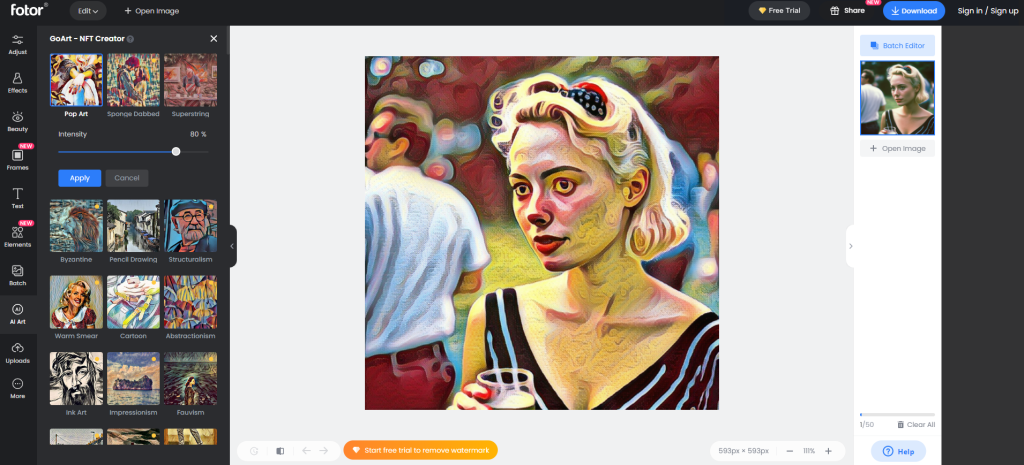This screenshot has width=1024, height=465.
Task: Select the original photo thumbnail in batch panel
Action: pyautogui.click(x=897, y=98)
